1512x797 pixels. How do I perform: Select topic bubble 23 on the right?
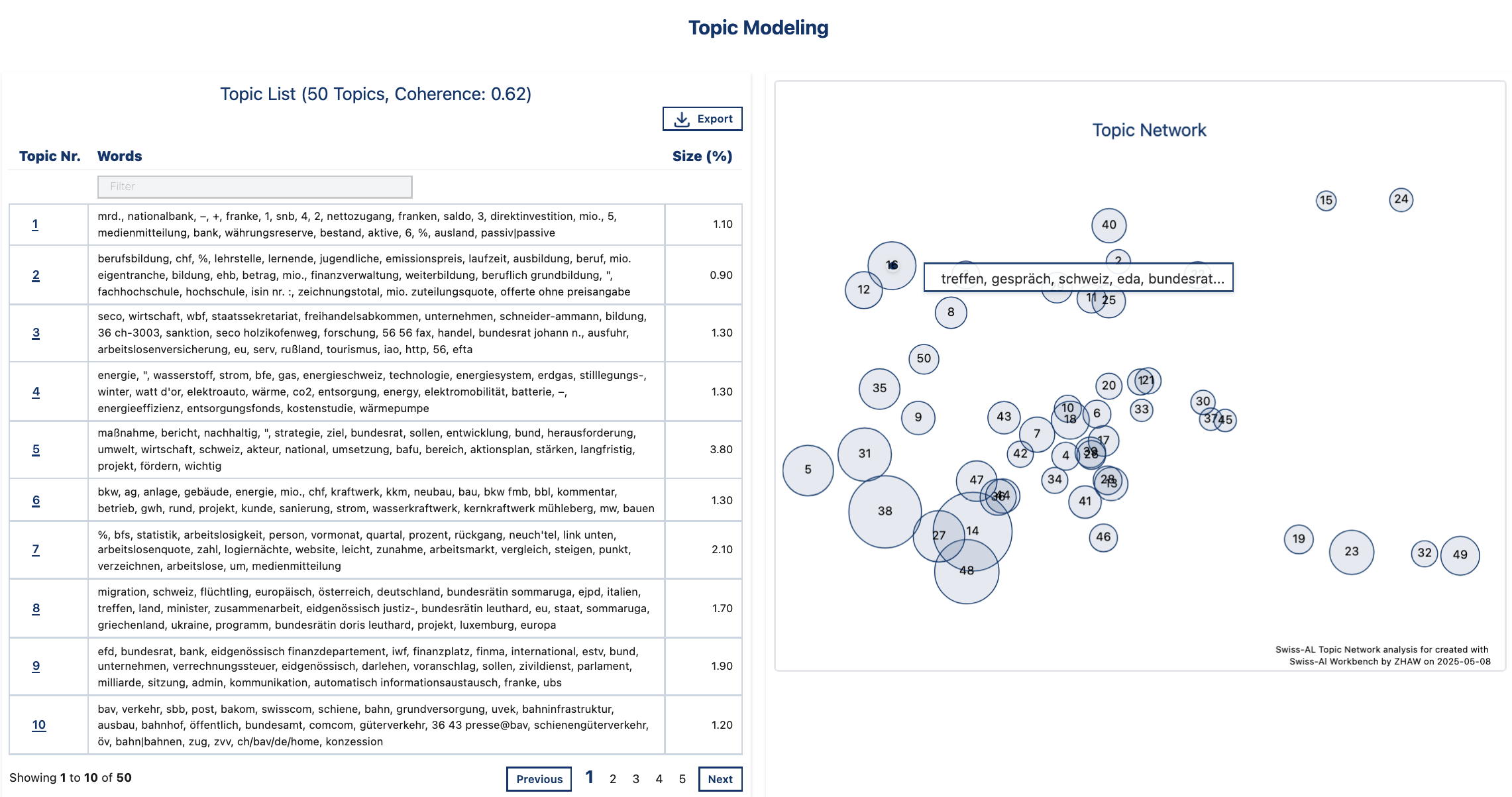(x=1352, y=551)
